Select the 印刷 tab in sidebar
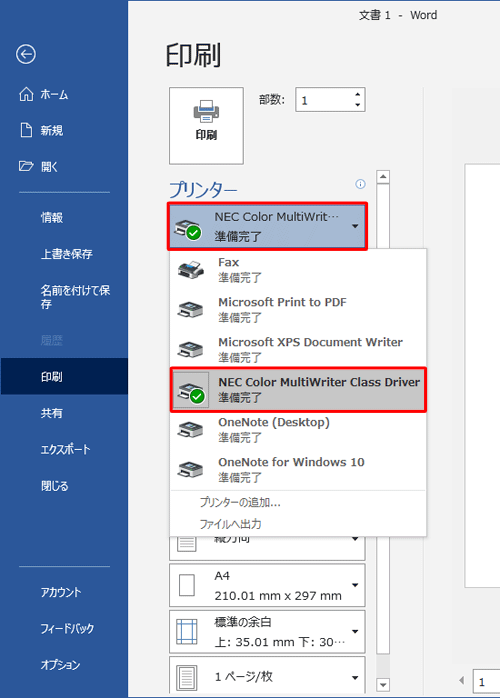The height and width of the screenshot is (698, 500). coord(64,377)
